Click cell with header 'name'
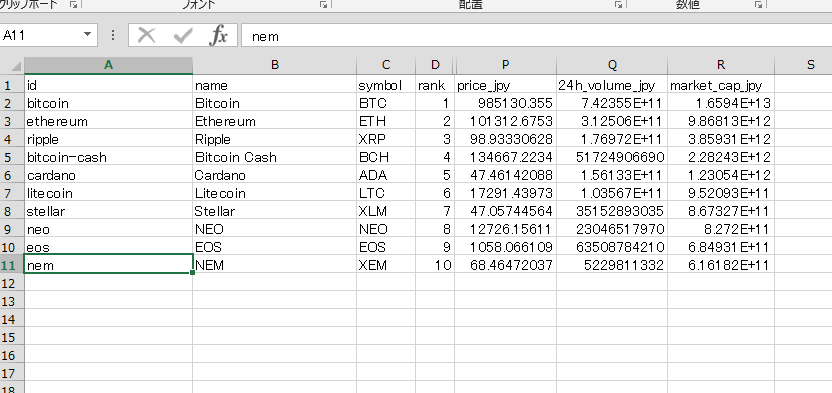The image size is (832, 393). (x=274, y=85)
